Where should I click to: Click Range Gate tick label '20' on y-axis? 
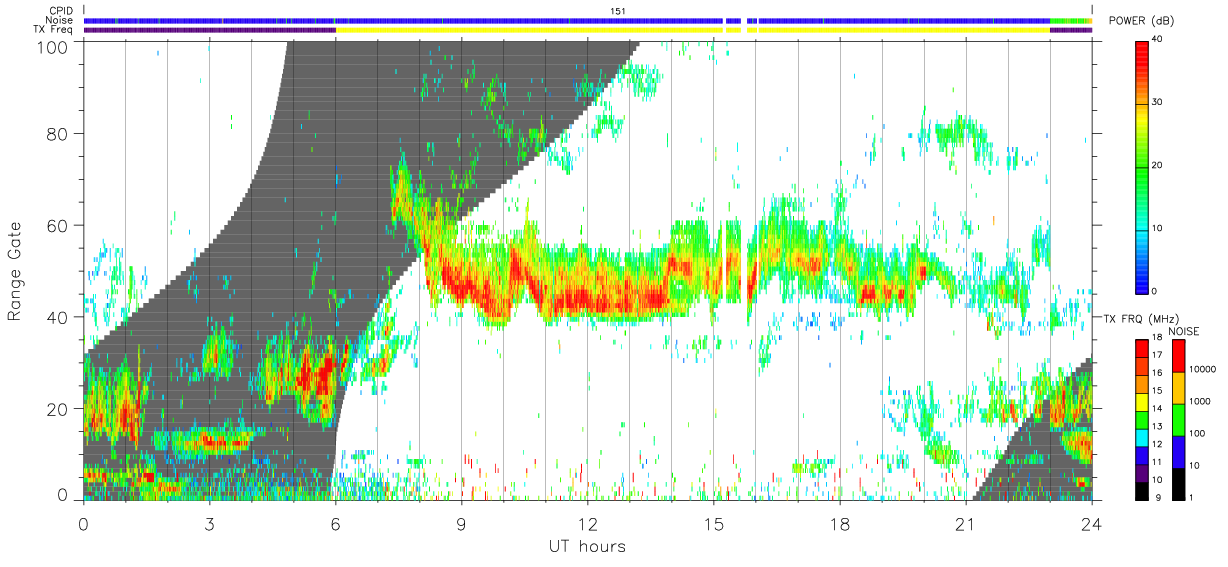(58, 409)
